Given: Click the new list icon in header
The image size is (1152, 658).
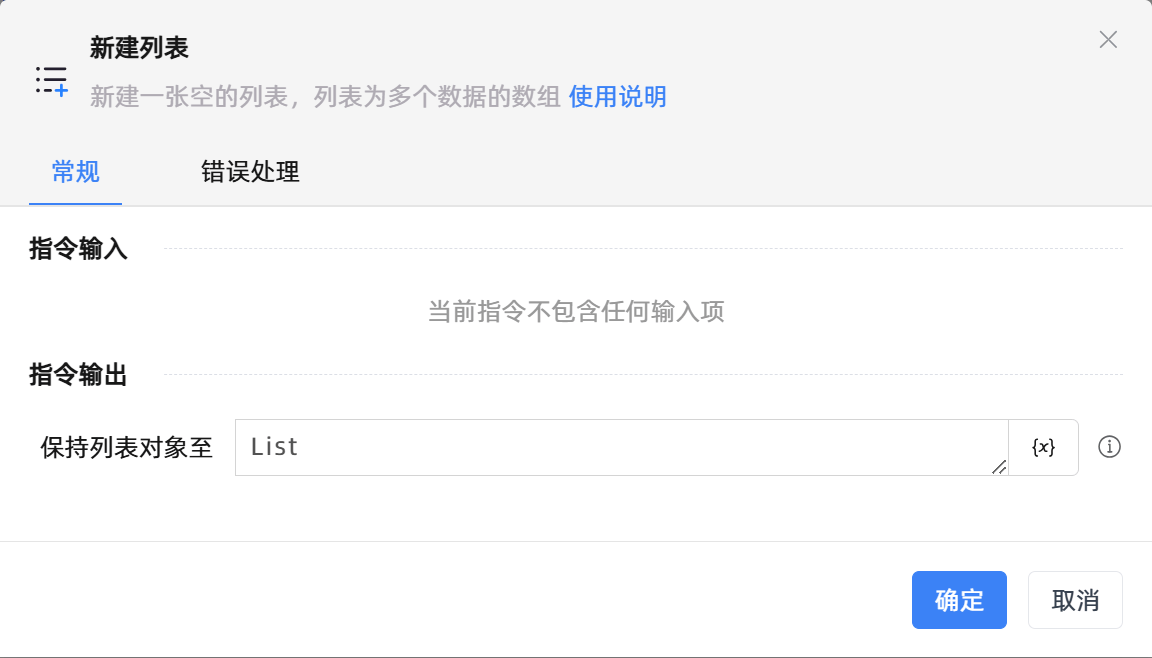Looking at the screenshot, I should [x=51, y=80].
